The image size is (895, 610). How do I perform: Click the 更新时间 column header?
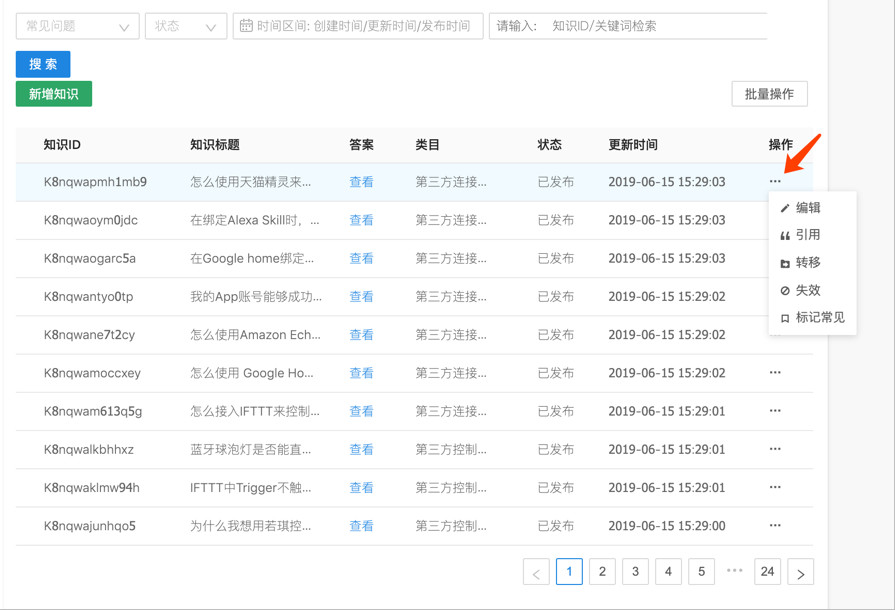point(633,145)
